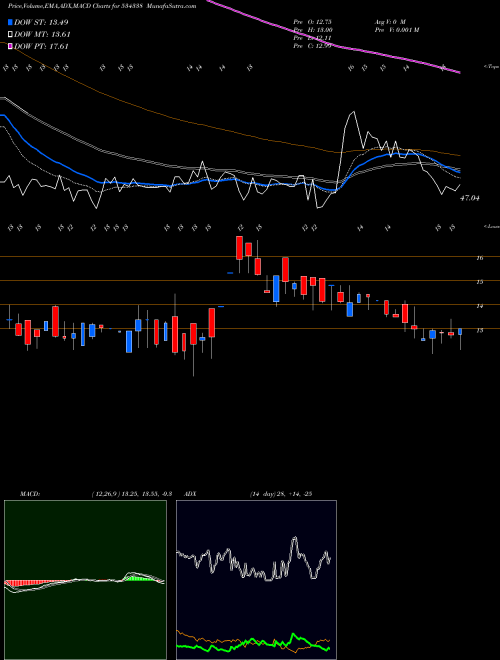Click the MACD parameters '(12,26,9)' text
Viewport: 500px width, 660px height.
pos(106,494)
